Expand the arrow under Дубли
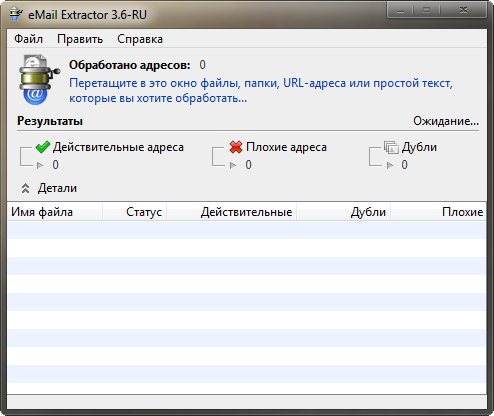 point(390,165)
